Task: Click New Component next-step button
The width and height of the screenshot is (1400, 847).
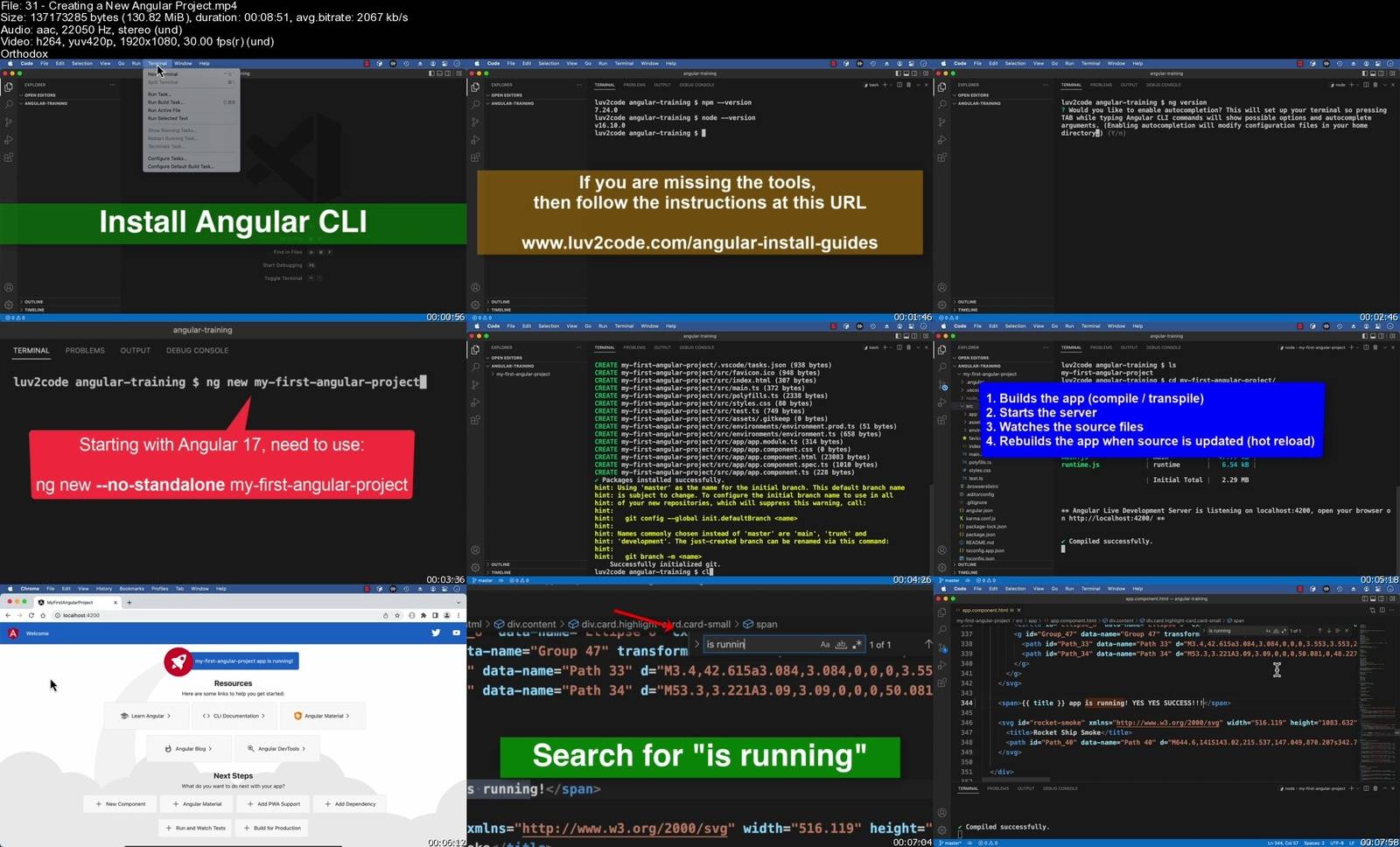Action: tap(121, 804)
